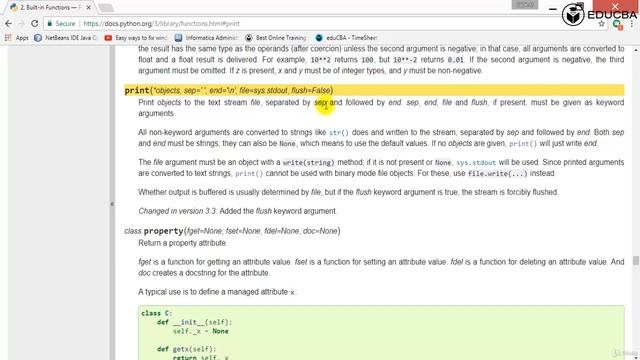
Task: Open the eduCBA TimeSheet bookmark
Action: [x=346, y=38]
